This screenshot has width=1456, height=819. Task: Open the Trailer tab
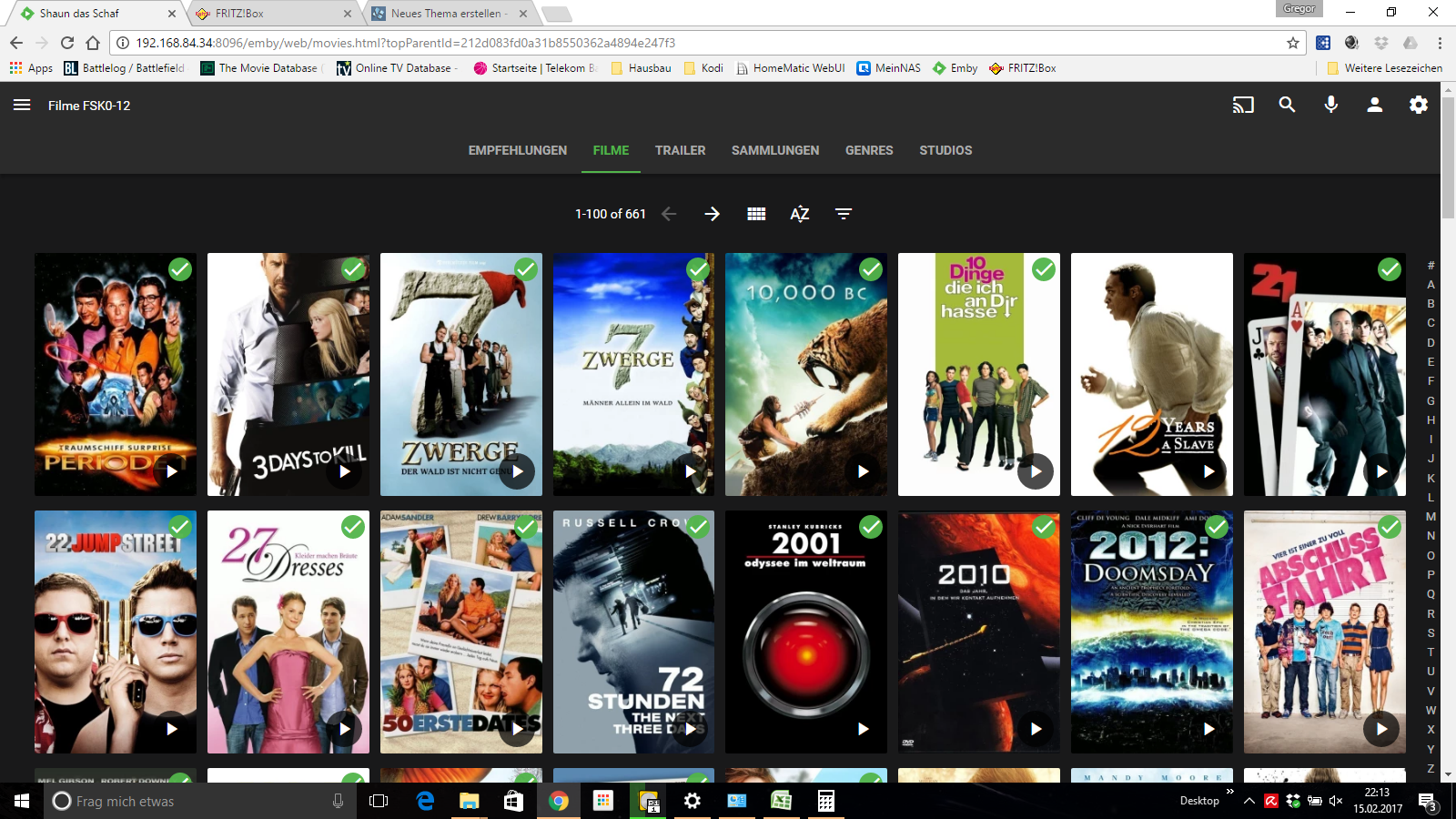pos(680,150)
